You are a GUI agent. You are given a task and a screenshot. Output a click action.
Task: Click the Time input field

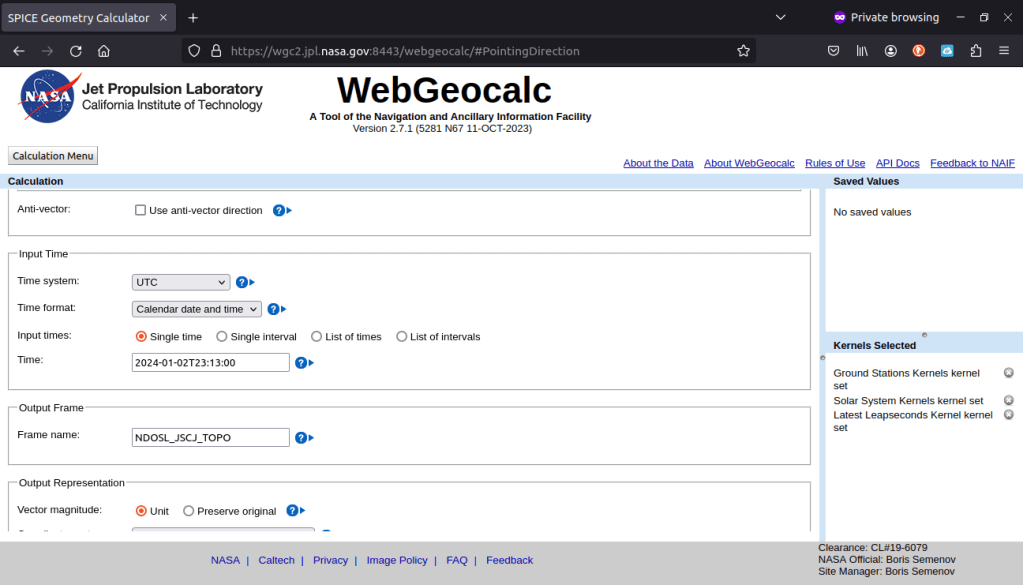210,362
